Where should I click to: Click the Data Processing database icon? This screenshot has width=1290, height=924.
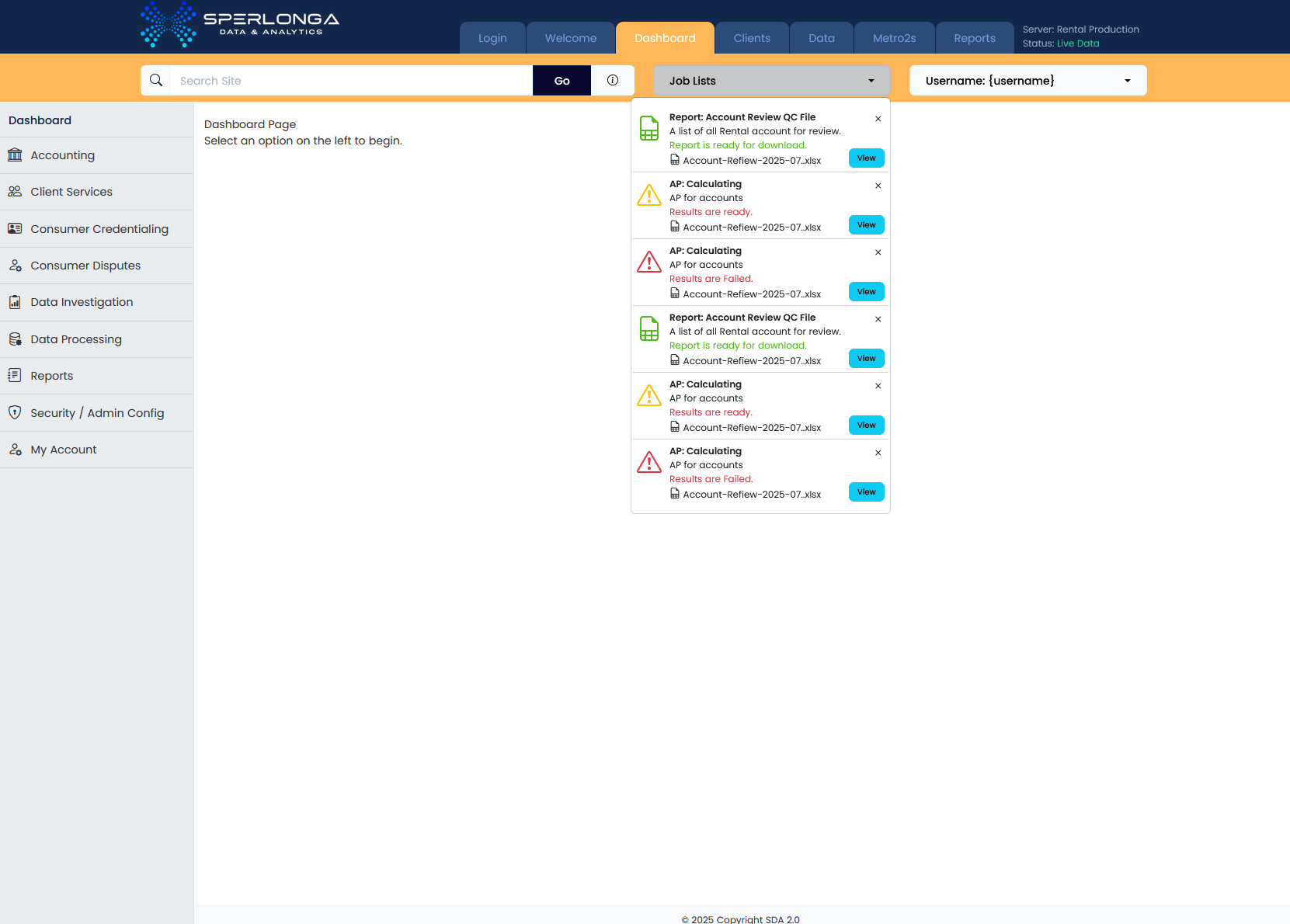(x=15, y=339)
